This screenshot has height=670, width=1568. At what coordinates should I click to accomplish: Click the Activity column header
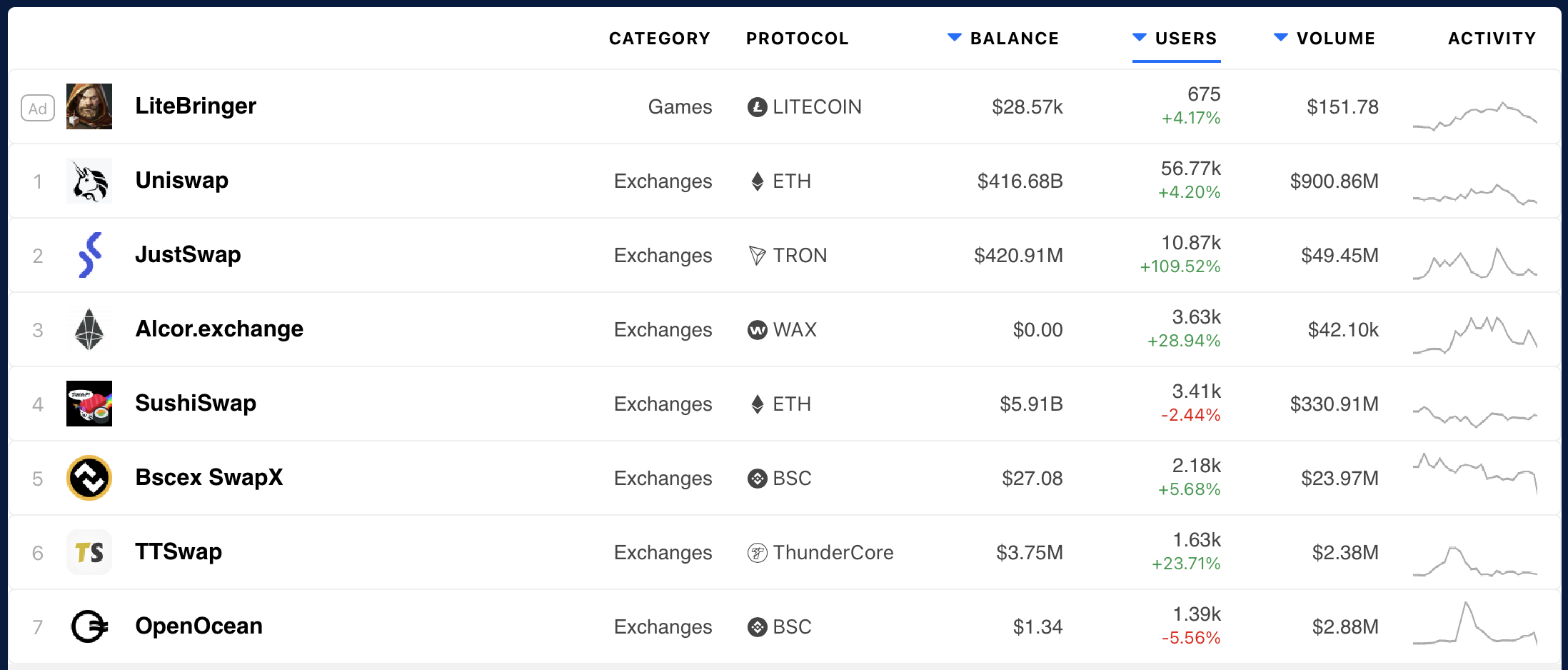click(1492, 39)
